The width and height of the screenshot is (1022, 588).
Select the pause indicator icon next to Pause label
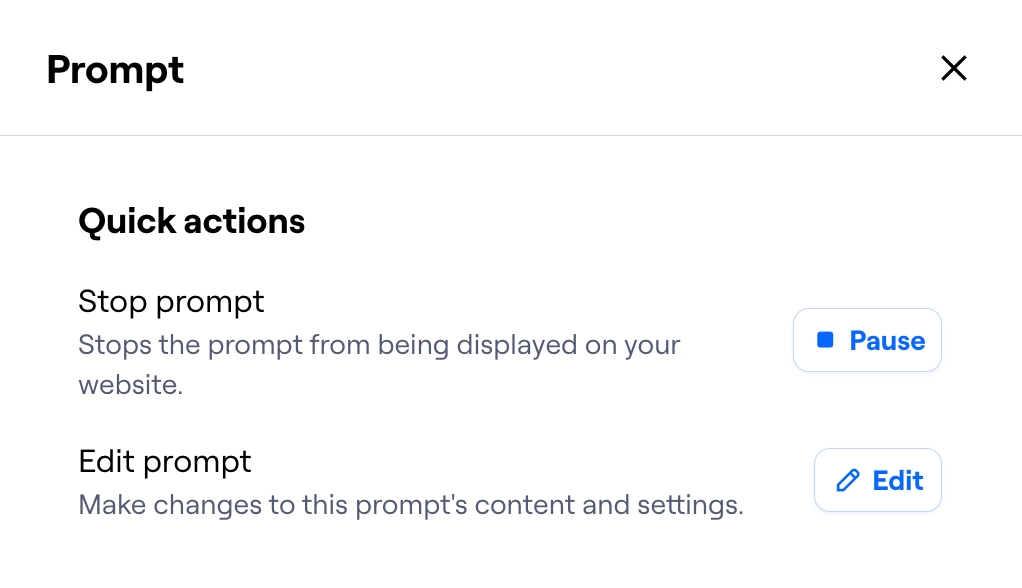825,340
